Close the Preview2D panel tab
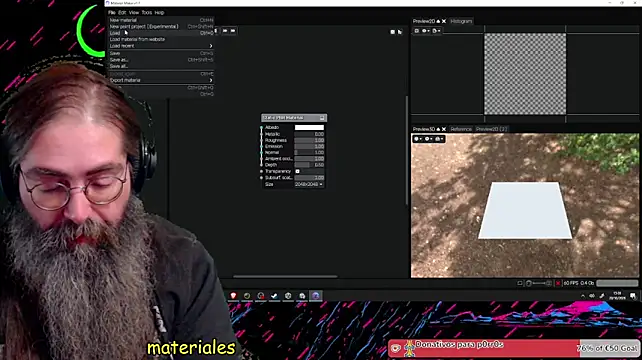 tap(444, 21)
